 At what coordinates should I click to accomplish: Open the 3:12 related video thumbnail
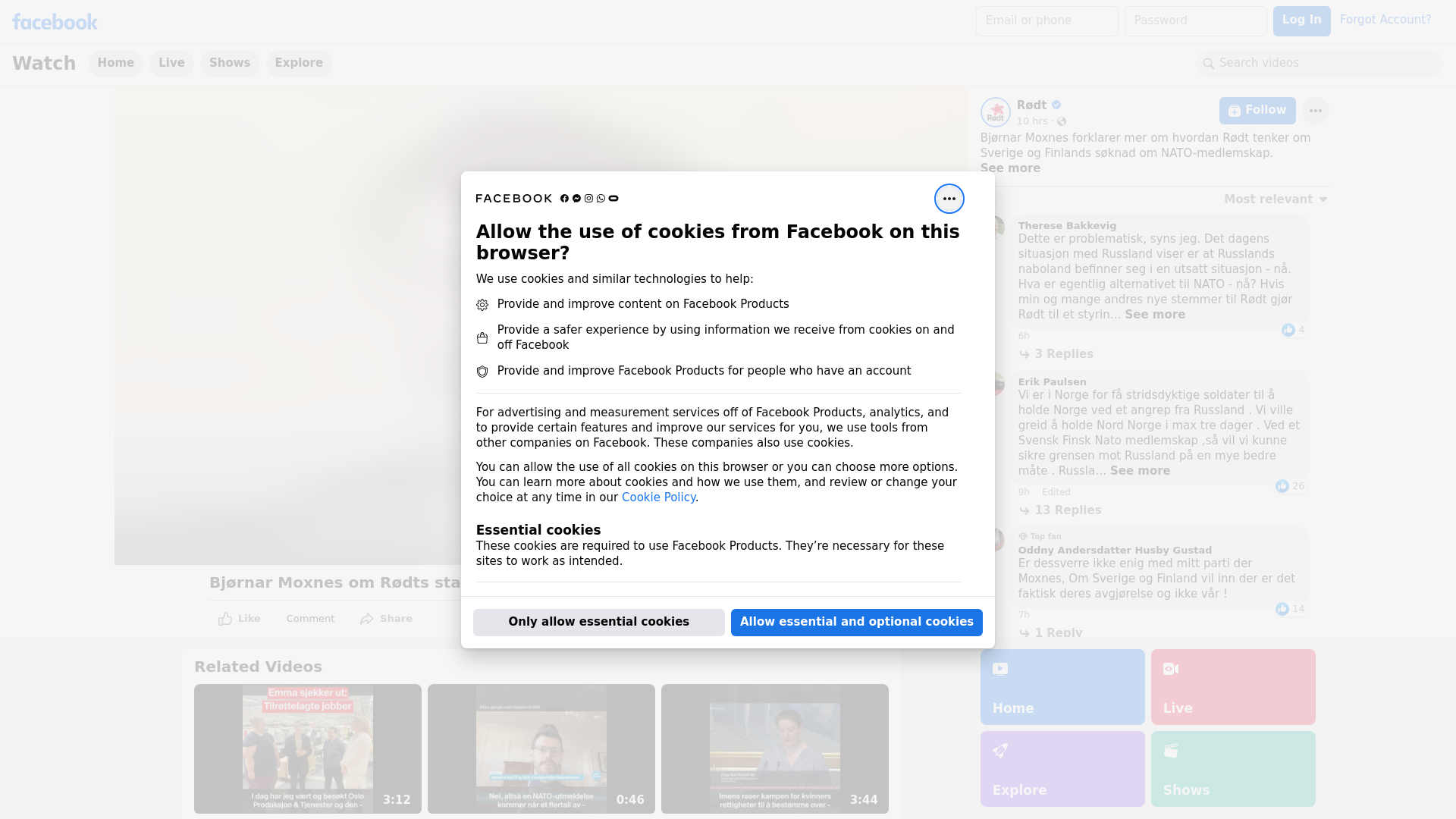click(308, 748)
